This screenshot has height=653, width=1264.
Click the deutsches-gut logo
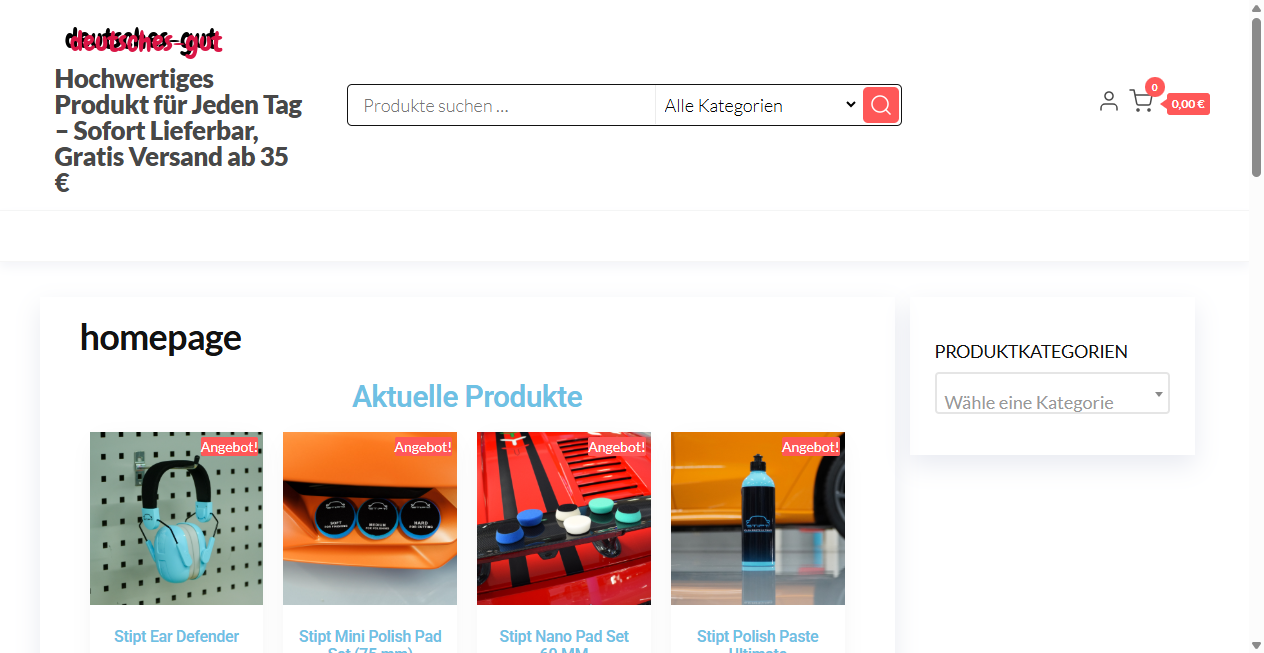pyautogui.click(x=144, y=41)
